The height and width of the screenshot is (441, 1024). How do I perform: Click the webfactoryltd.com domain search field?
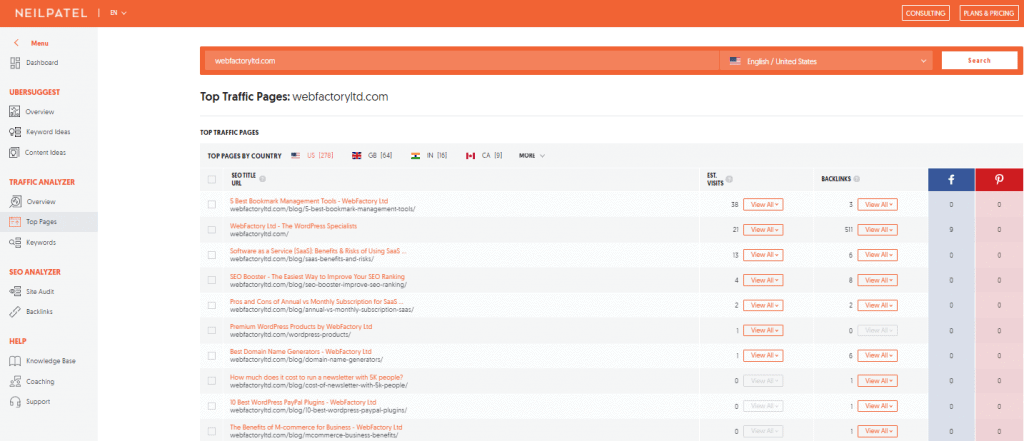click(462, 61)
